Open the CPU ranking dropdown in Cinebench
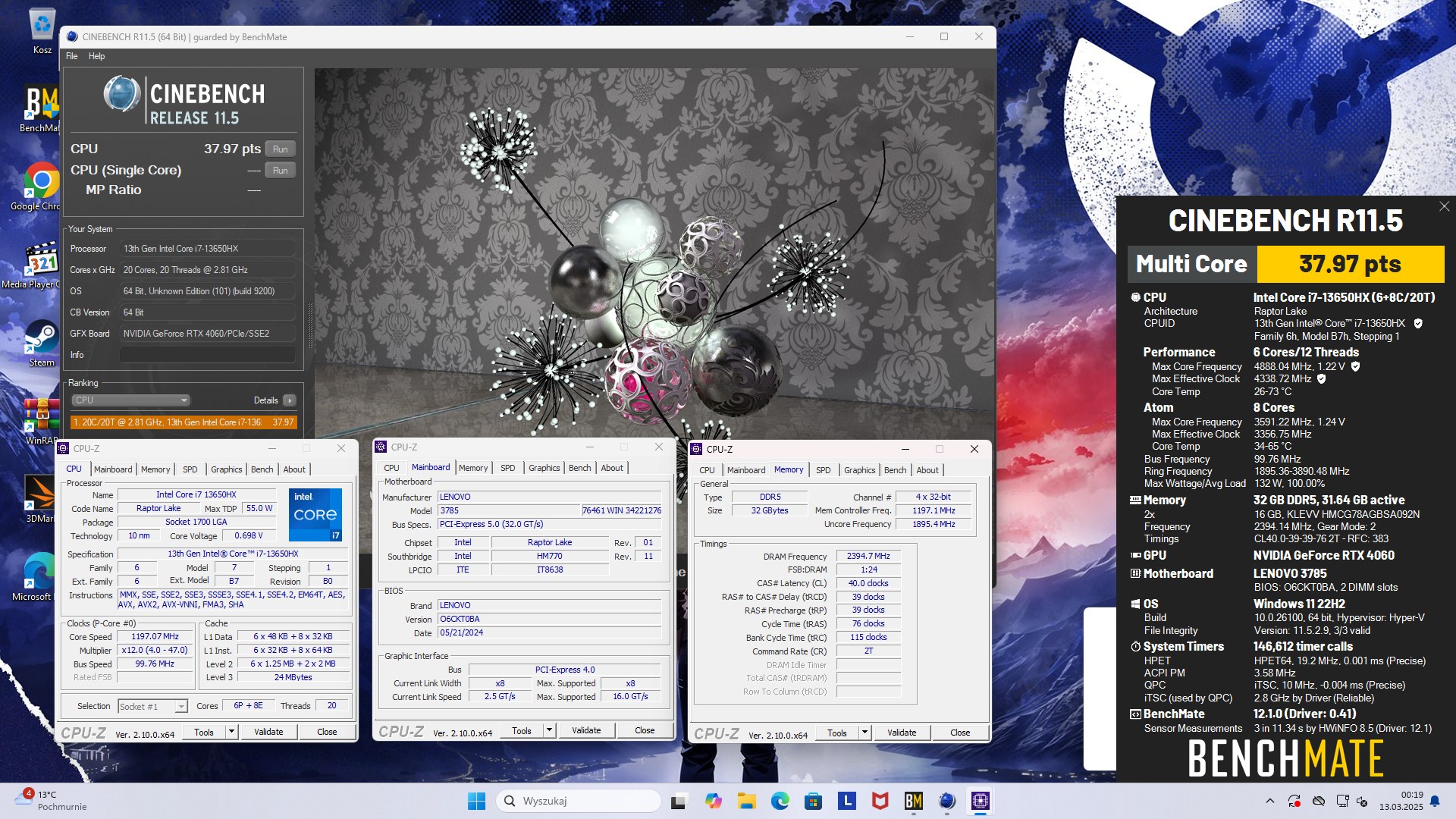This screenshot has width=1456, height=819. click(x=130, y=400)
